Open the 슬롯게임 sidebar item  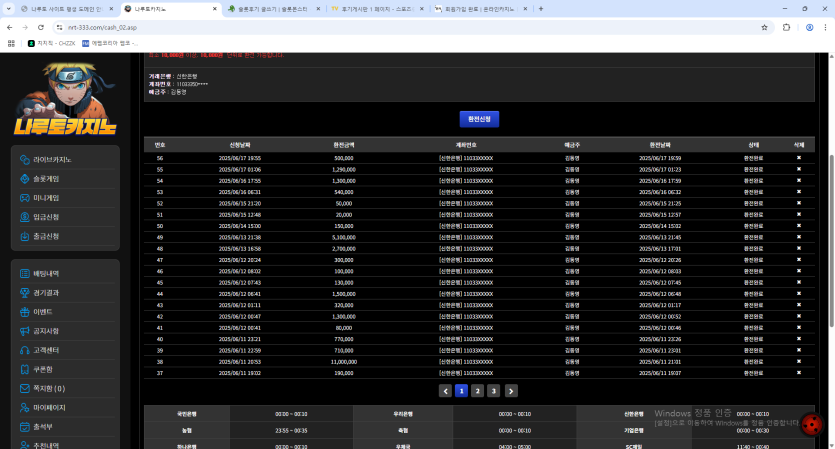(x=46, y=179)
